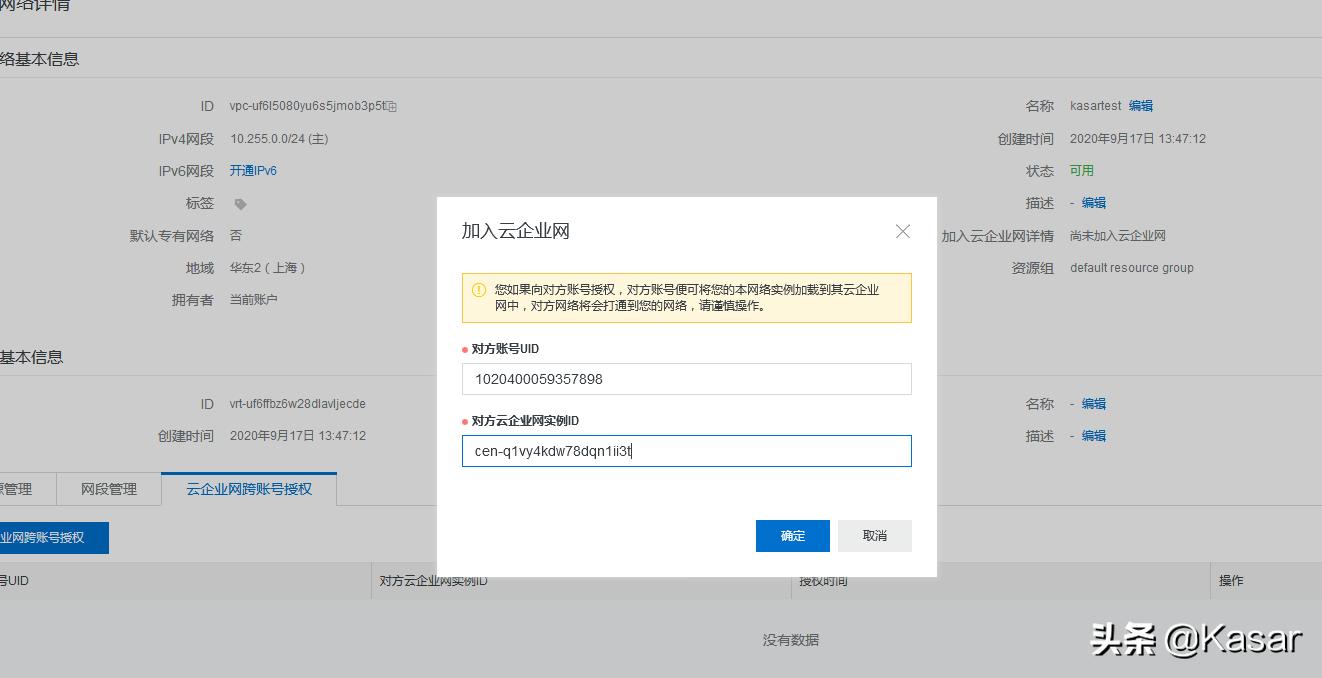Click the 对方账号UID input field
Image resolution: width=1322 pixels, height=678 pixels.
pos(686,379)
